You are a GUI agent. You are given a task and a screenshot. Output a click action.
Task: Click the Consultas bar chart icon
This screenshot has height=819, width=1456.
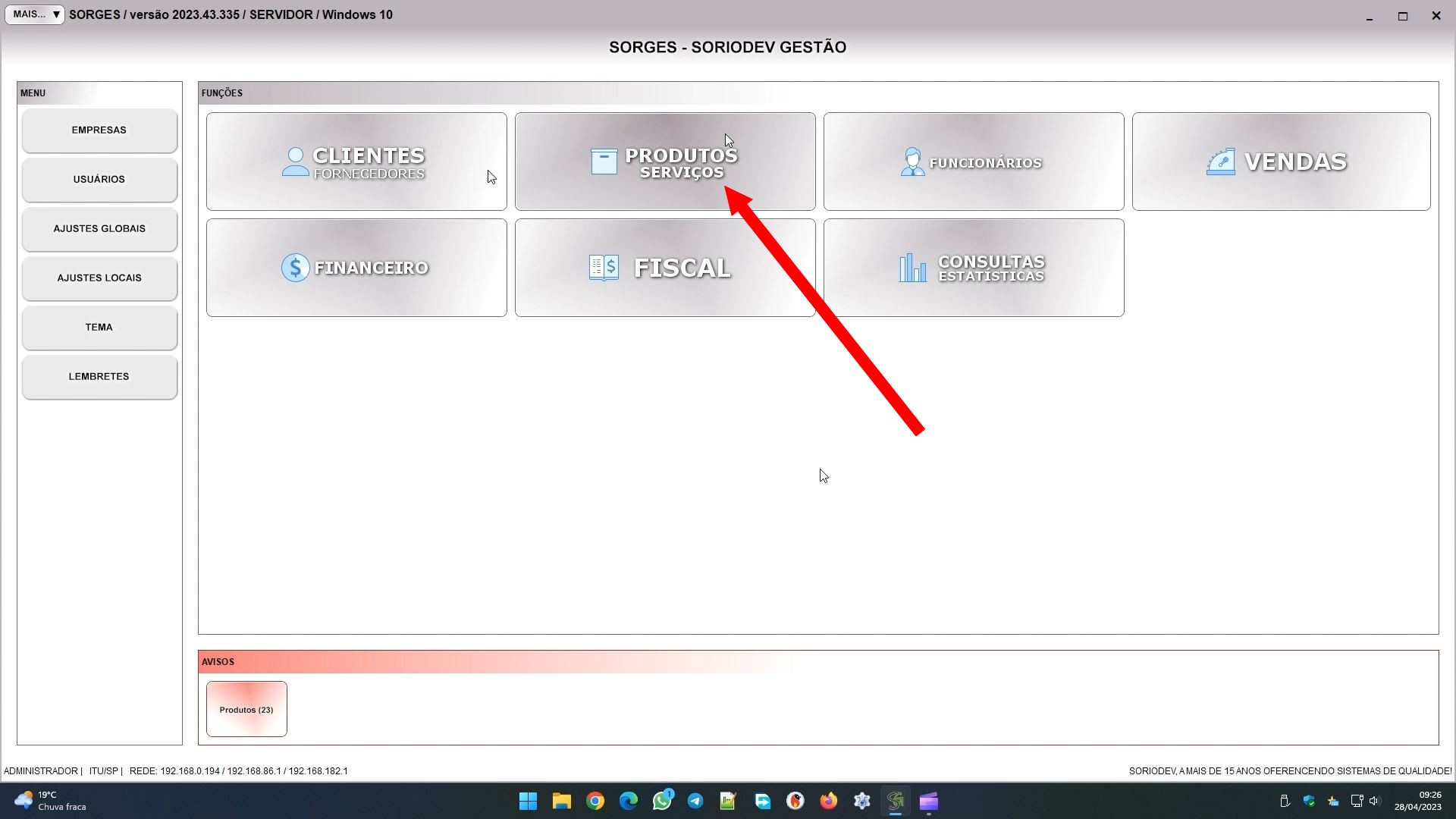coord(912,268)
